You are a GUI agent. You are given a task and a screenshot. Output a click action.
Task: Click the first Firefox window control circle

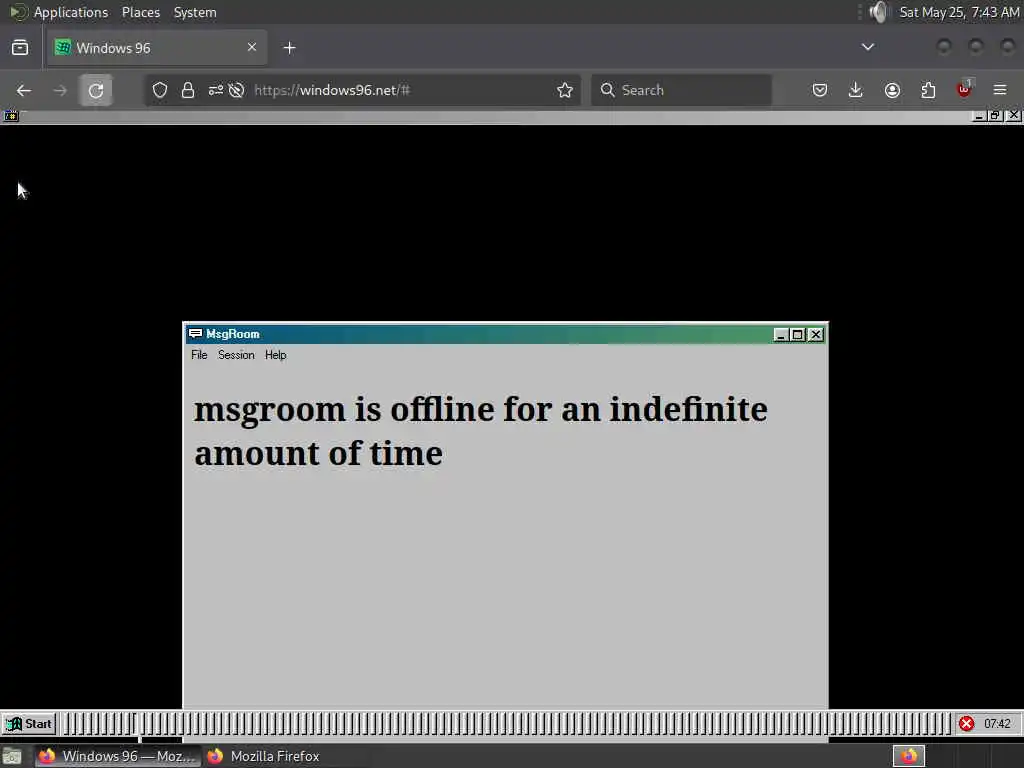tap(944, 46)
